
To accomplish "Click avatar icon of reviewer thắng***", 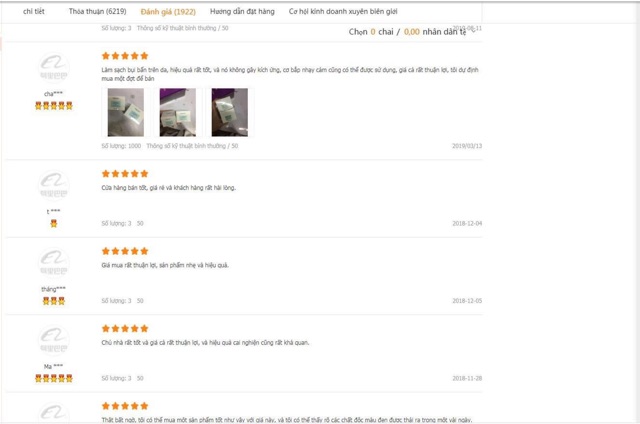I will [53, 263].
